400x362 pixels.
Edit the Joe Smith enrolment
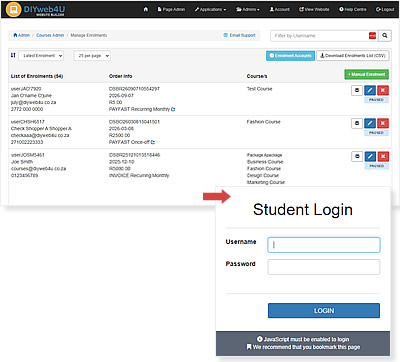click(370, 156)
